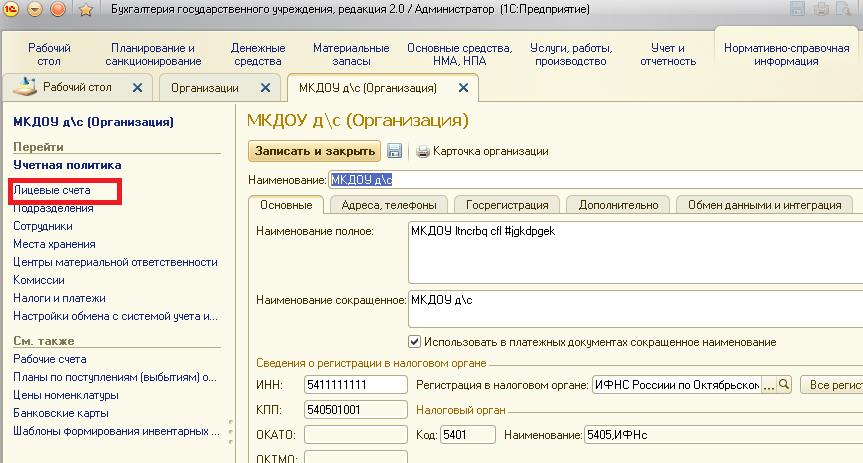The height and width of the screenshot is (463, 863).
Task: Click the Наименование полное text area
Action: [x=635, y=253]
